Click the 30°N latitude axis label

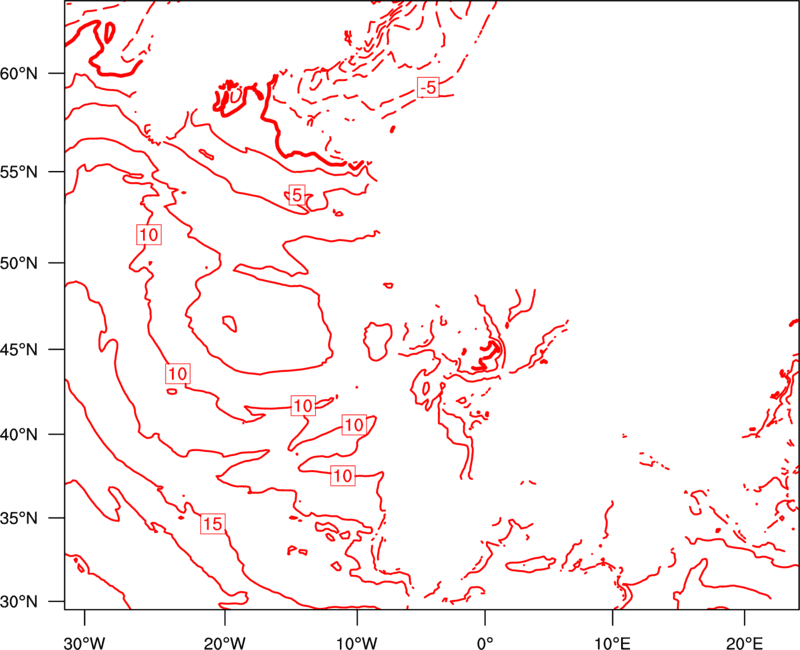pyautogui.click(x=19, y=602)
